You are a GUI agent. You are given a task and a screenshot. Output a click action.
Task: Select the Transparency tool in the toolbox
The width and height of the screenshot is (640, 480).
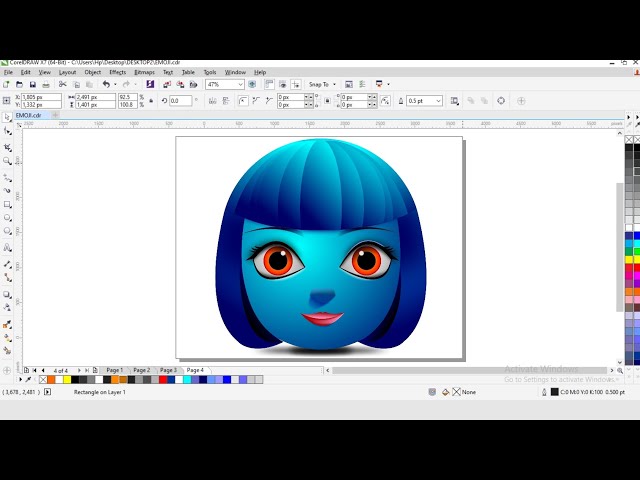pyautogui.click(x=7, y=307)
